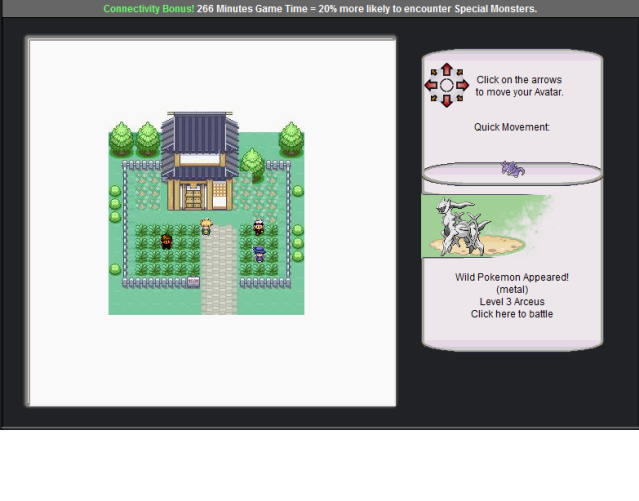
Task: Click the down arrow to move avatar
Action: pos(447,101)
